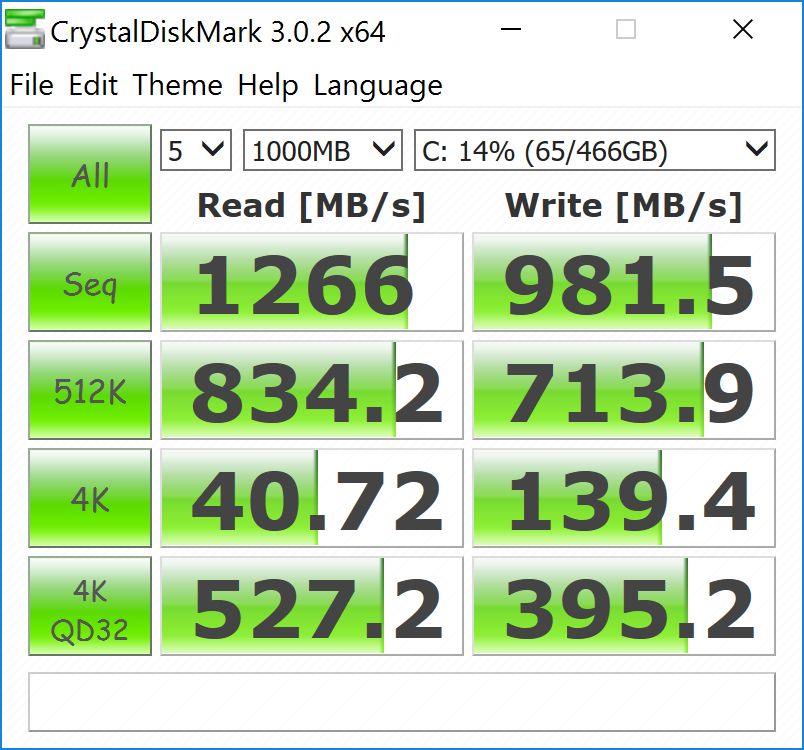The height and width of the screenshot is (750, 804).
Task: Start the 4K test
Action: tap(90, 498)
